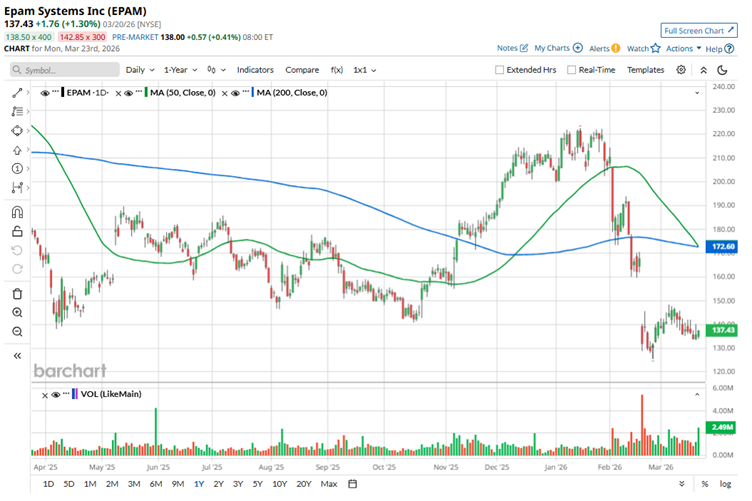The width and height of the screenshot is (752, 501).
Task: Add note with Notes pencil icon
Action: [x=524, y=48]
